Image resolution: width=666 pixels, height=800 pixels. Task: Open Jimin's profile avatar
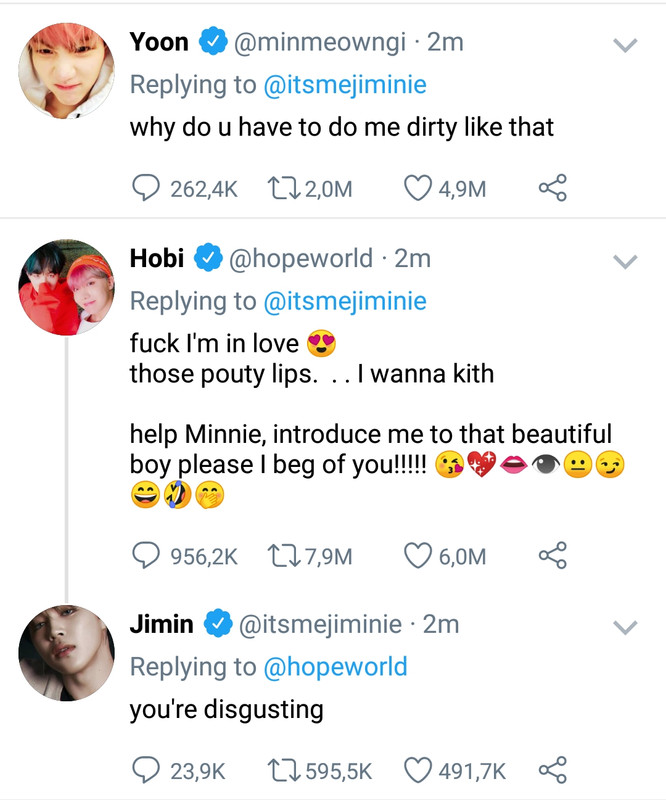(66, 652)
